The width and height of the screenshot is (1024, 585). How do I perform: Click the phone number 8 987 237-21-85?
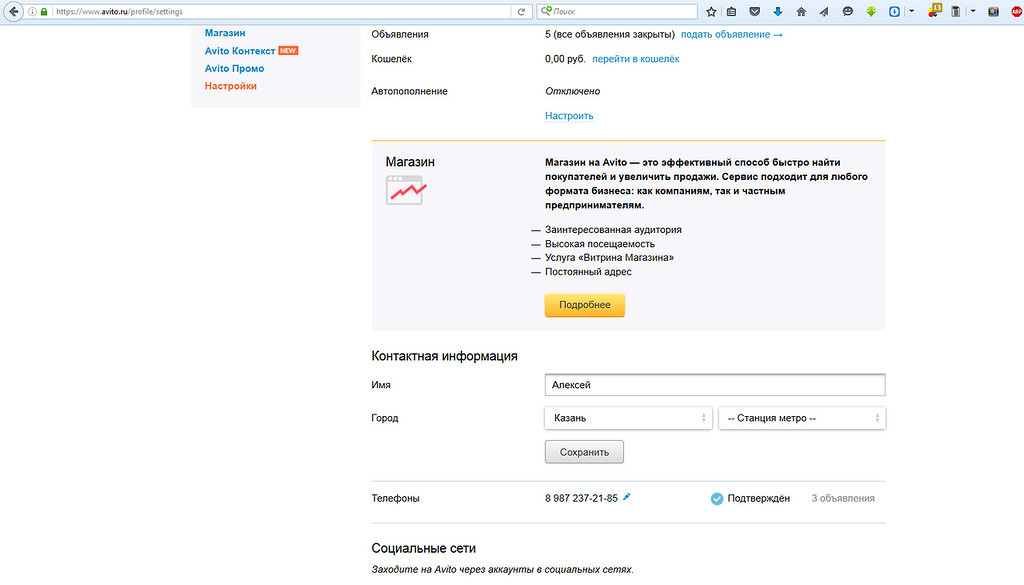[x=581, y=498]
